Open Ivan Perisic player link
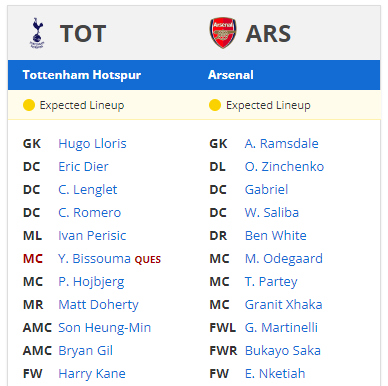 point(92,236)
